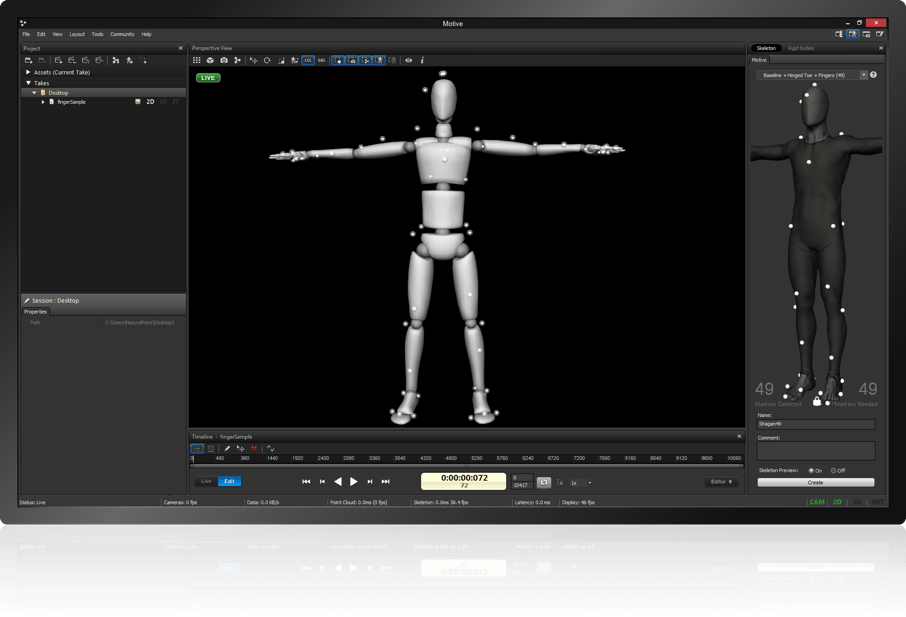
Task: Open the Layout menu
Action: point(77,34)
